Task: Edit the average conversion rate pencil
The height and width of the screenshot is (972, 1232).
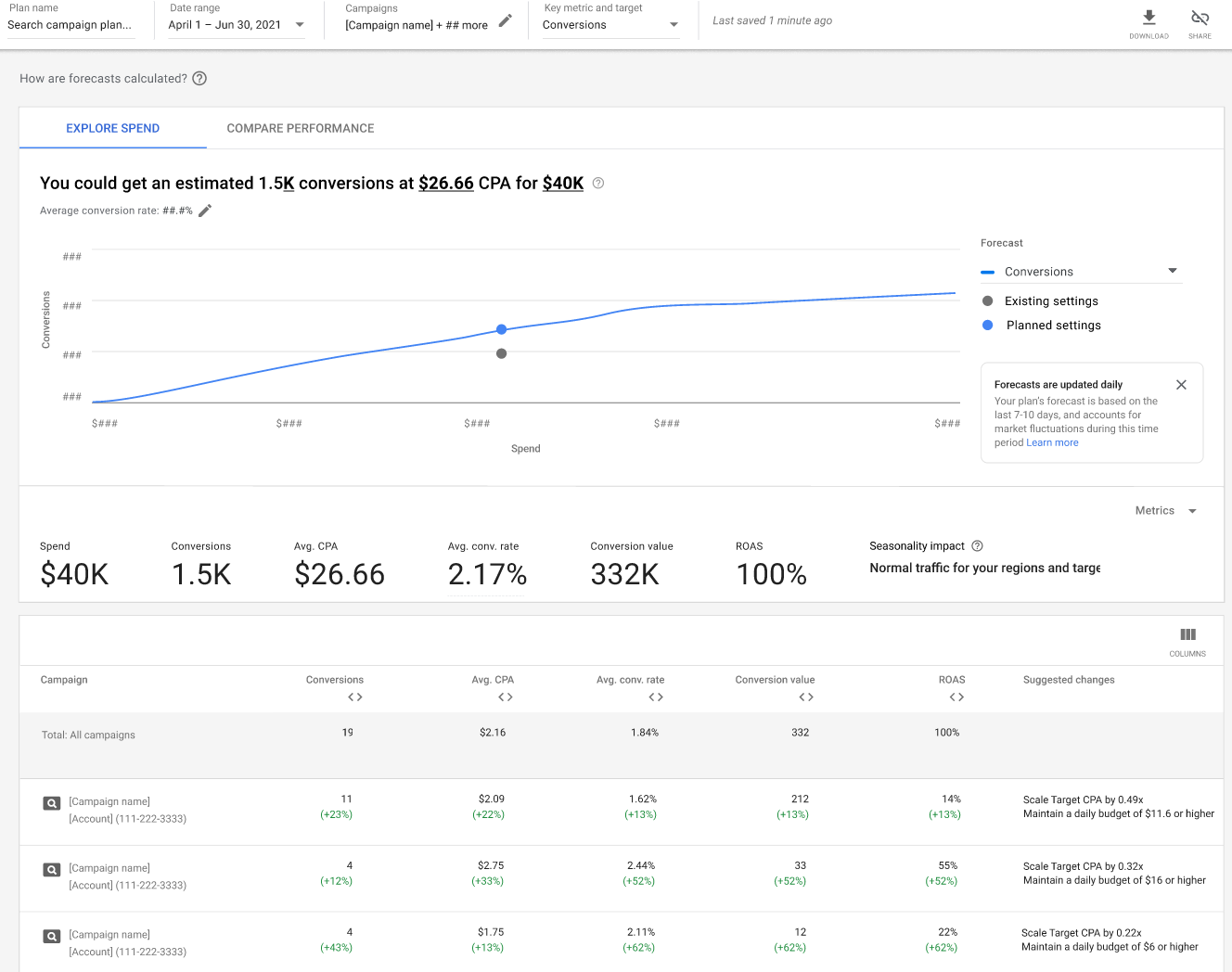Action: coord(205,211)
